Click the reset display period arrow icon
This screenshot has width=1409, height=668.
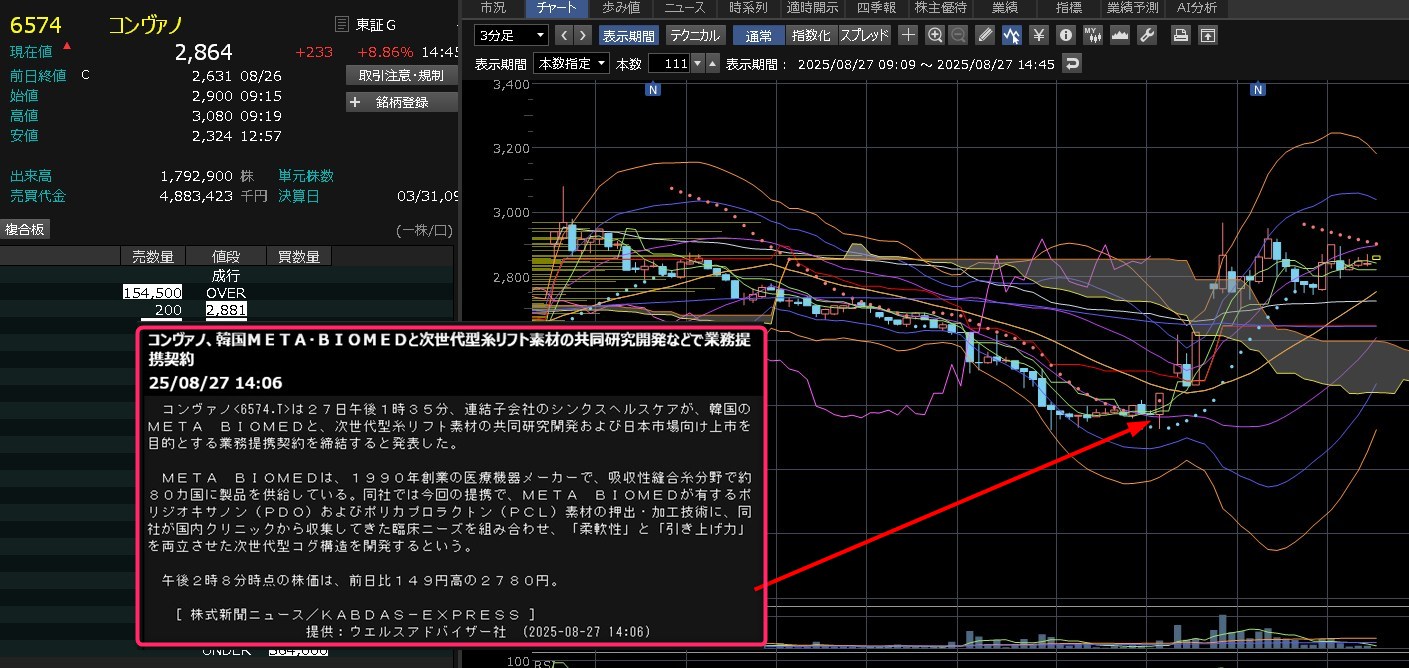pos(1073,63)
